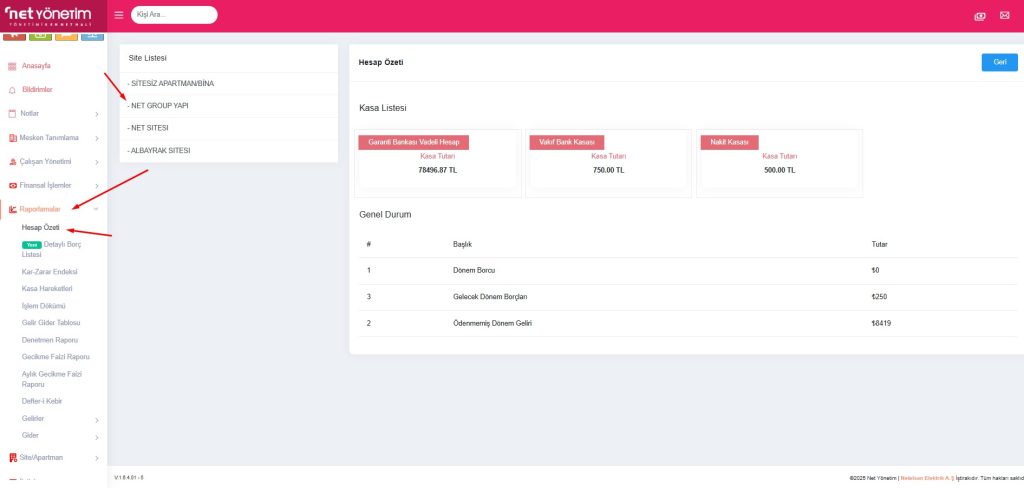The width and height of the screenshot is (1024, 488).
Task: Expand the Mesken Tanımlama chevron
Action: [x=96, y=138]
